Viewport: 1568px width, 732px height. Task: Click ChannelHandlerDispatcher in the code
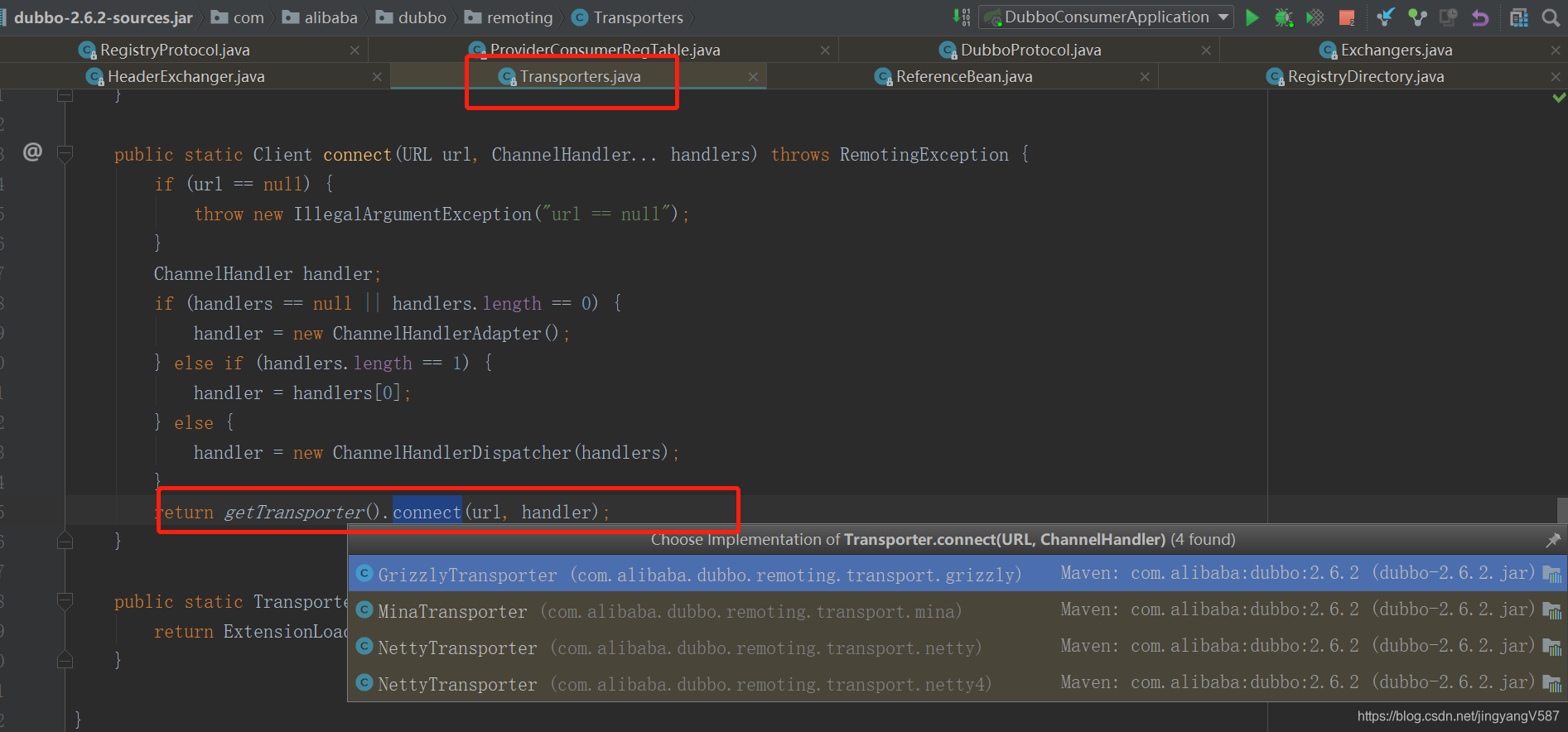[x=451, y=452]
